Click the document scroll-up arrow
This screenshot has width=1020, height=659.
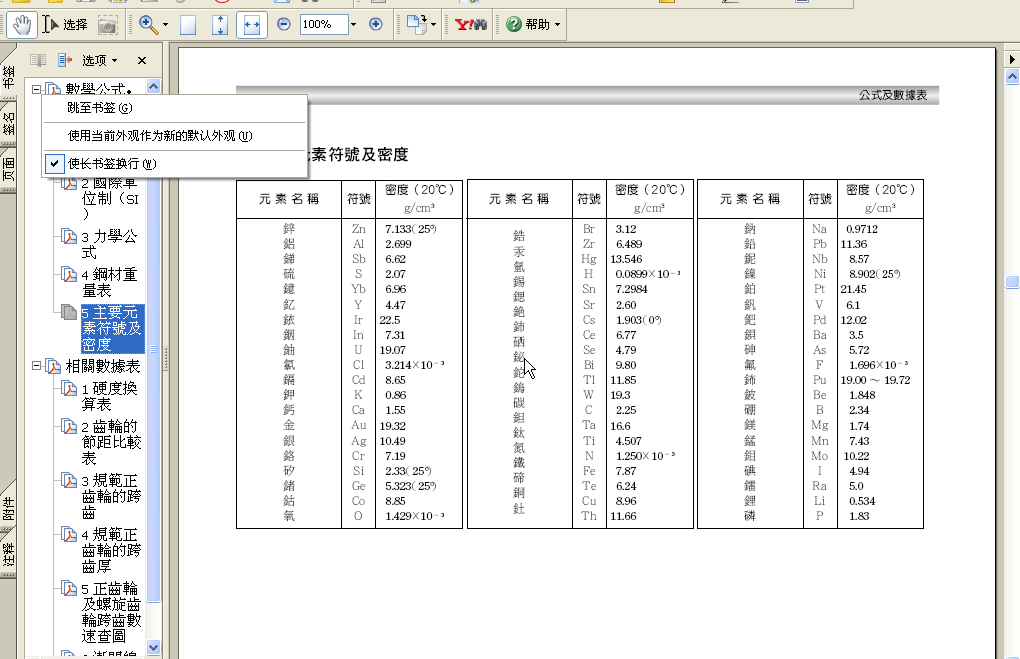coord(1012,77)
